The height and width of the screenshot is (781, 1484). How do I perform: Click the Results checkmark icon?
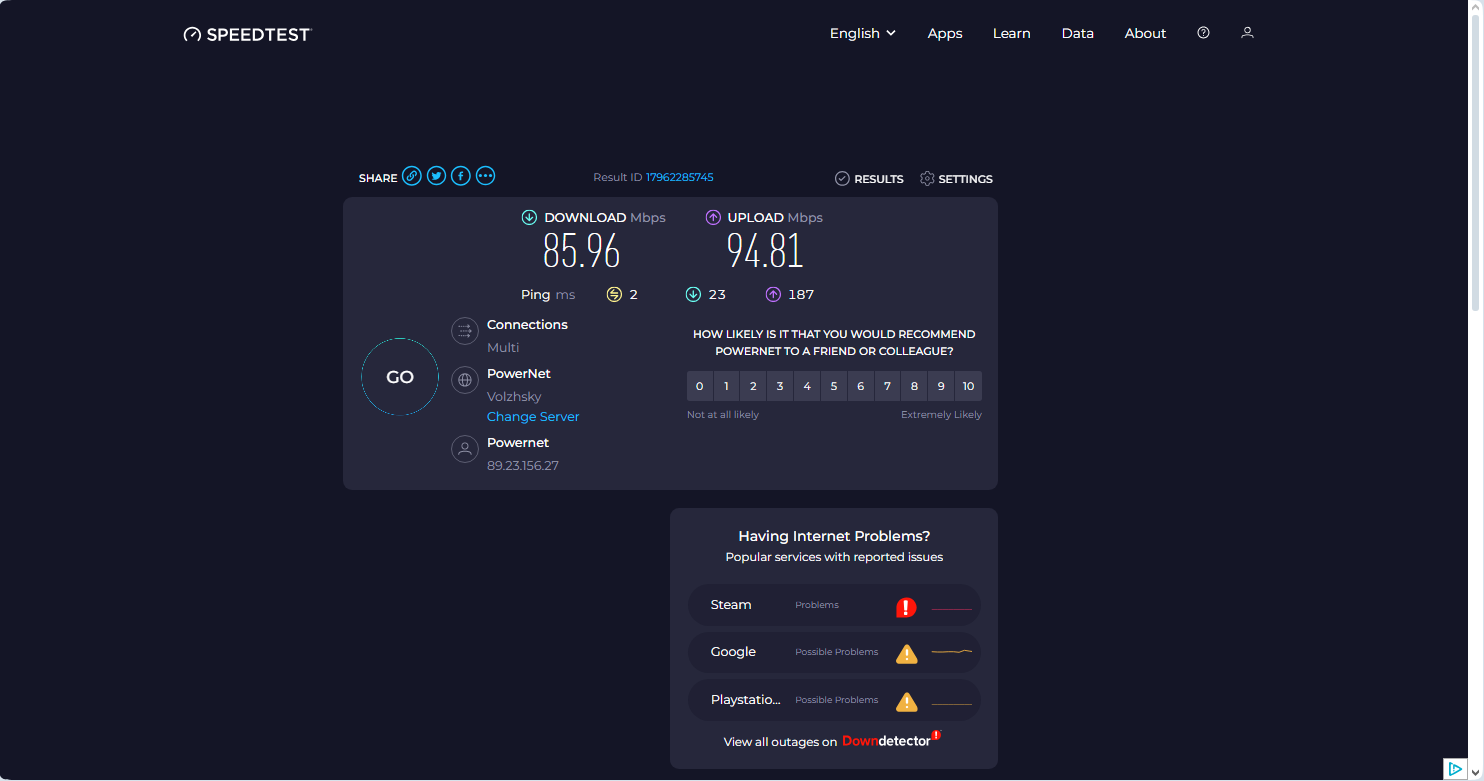tap(842, 179)
